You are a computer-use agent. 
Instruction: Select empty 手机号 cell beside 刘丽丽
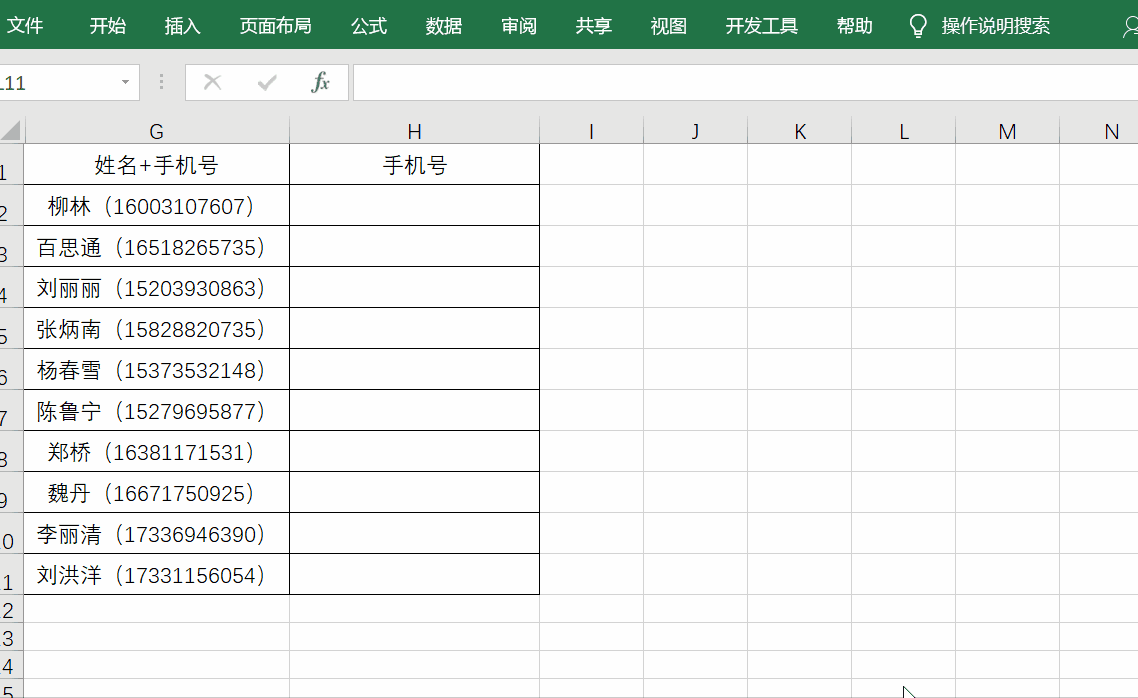(x=414, y=287)
